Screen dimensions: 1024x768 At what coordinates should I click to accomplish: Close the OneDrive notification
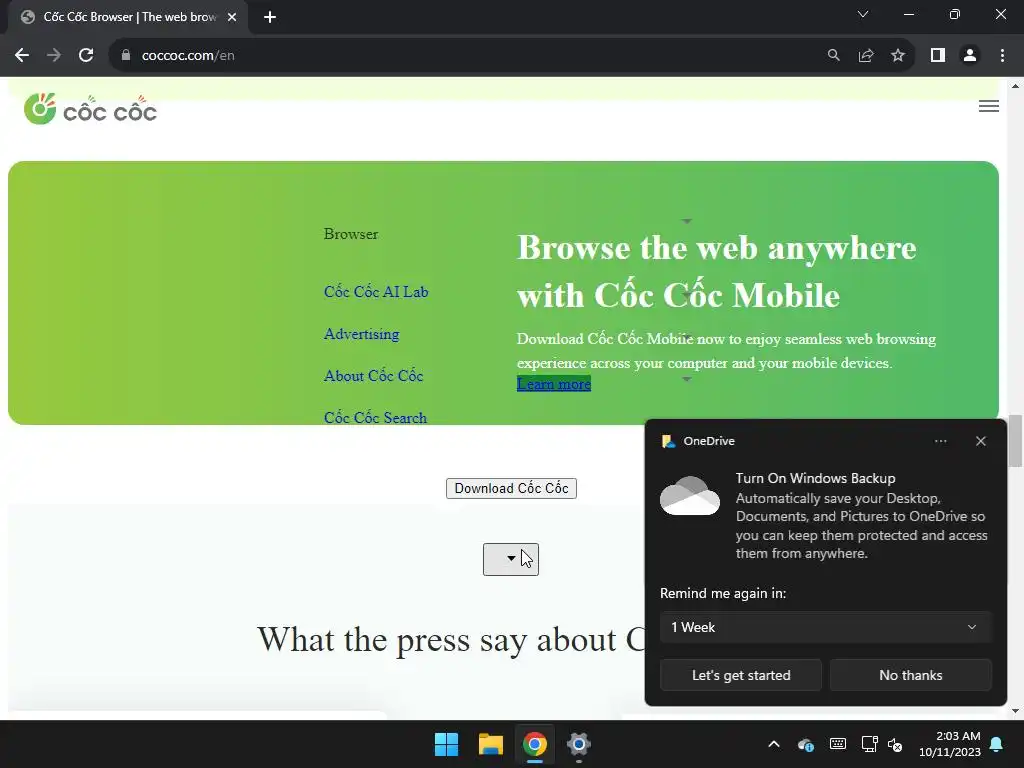(980, 441)
